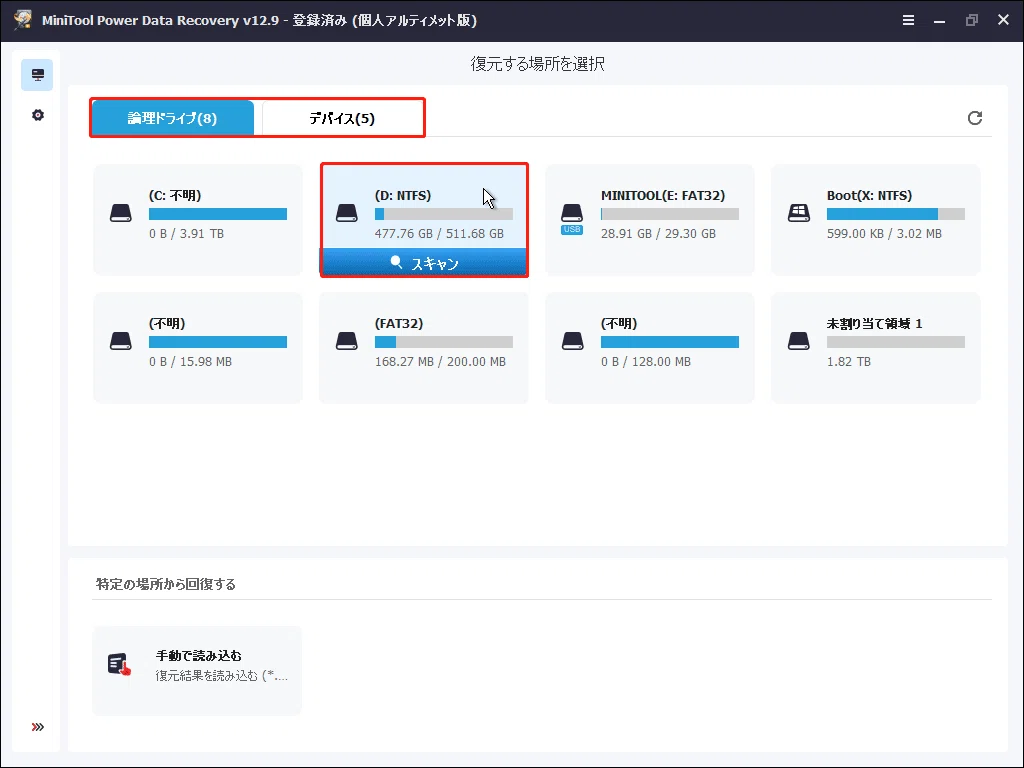1024x768 pixels.
Task: Click the 599.00 KB / 3.02 MB size text
Action: (x=884, y=233)
